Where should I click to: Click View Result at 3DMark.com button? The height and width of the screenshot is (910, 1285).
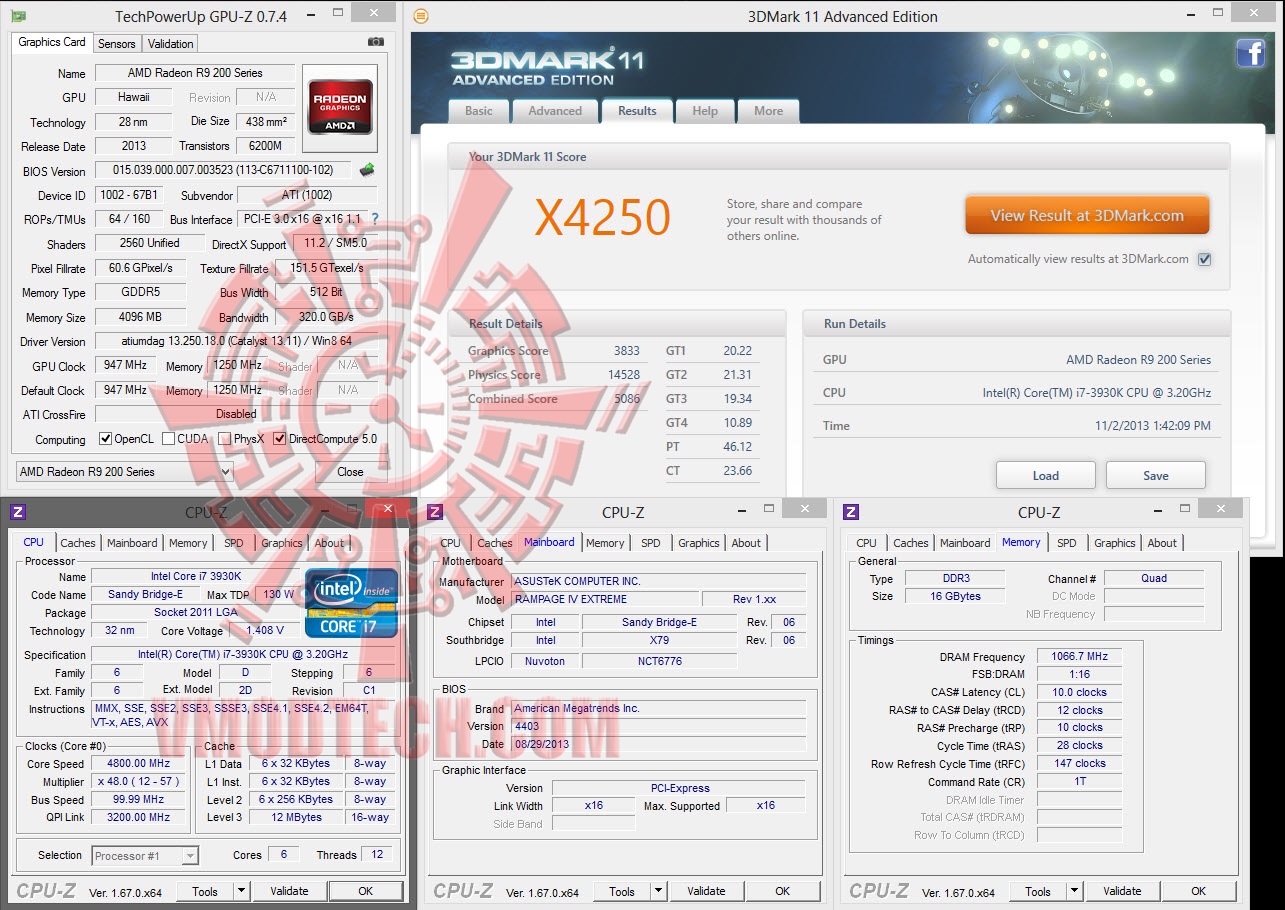coord(1087,215)
